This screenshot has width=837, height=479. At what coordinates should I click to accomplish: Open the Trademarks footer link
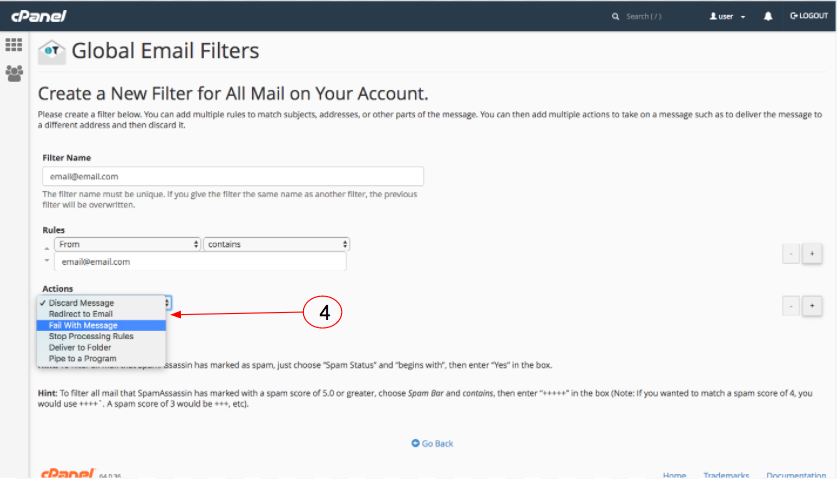pyautogui.click(x=726, y=475)
